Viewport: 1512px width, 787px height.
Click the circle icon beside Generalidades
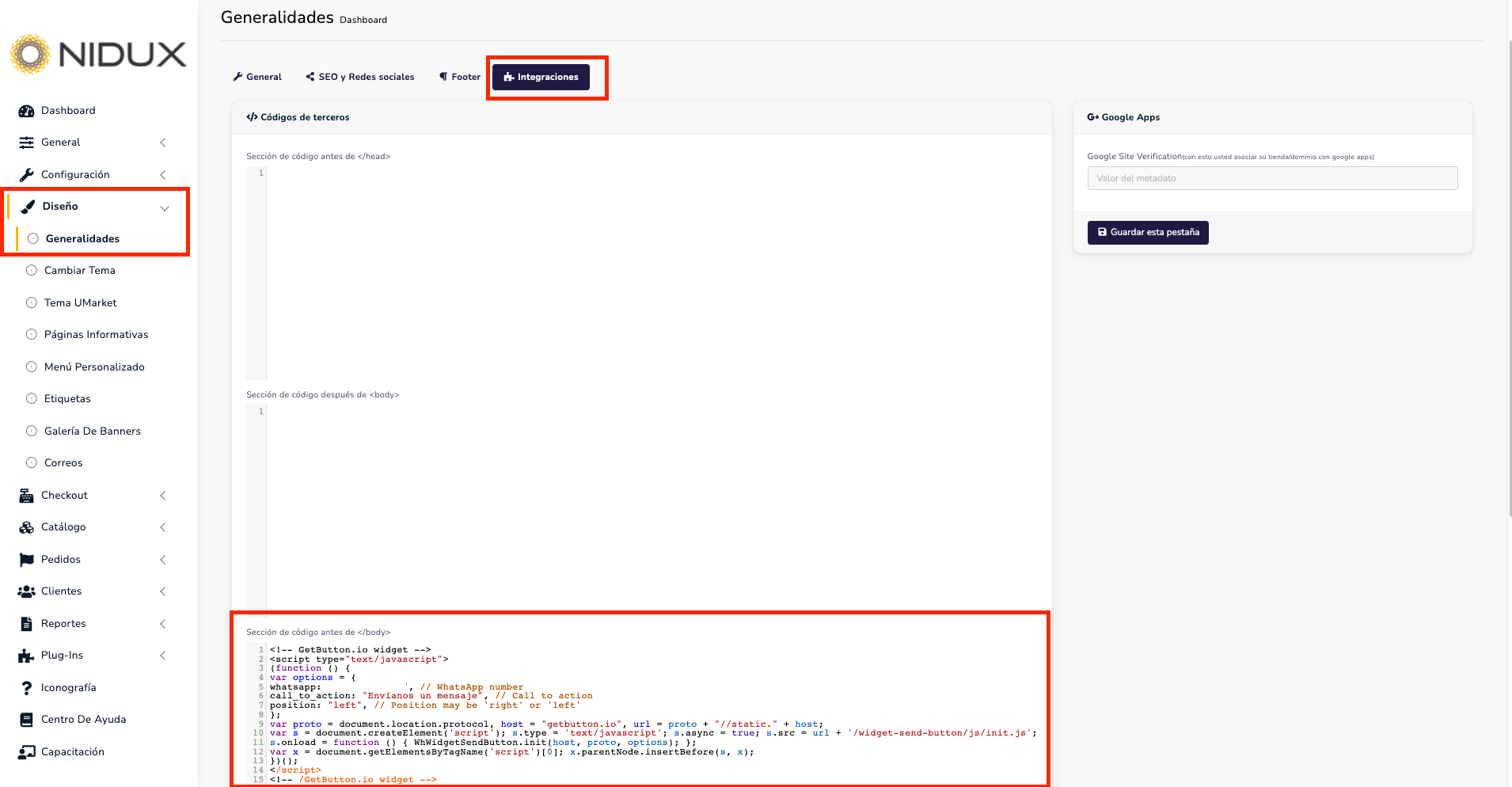coord(33,238)
